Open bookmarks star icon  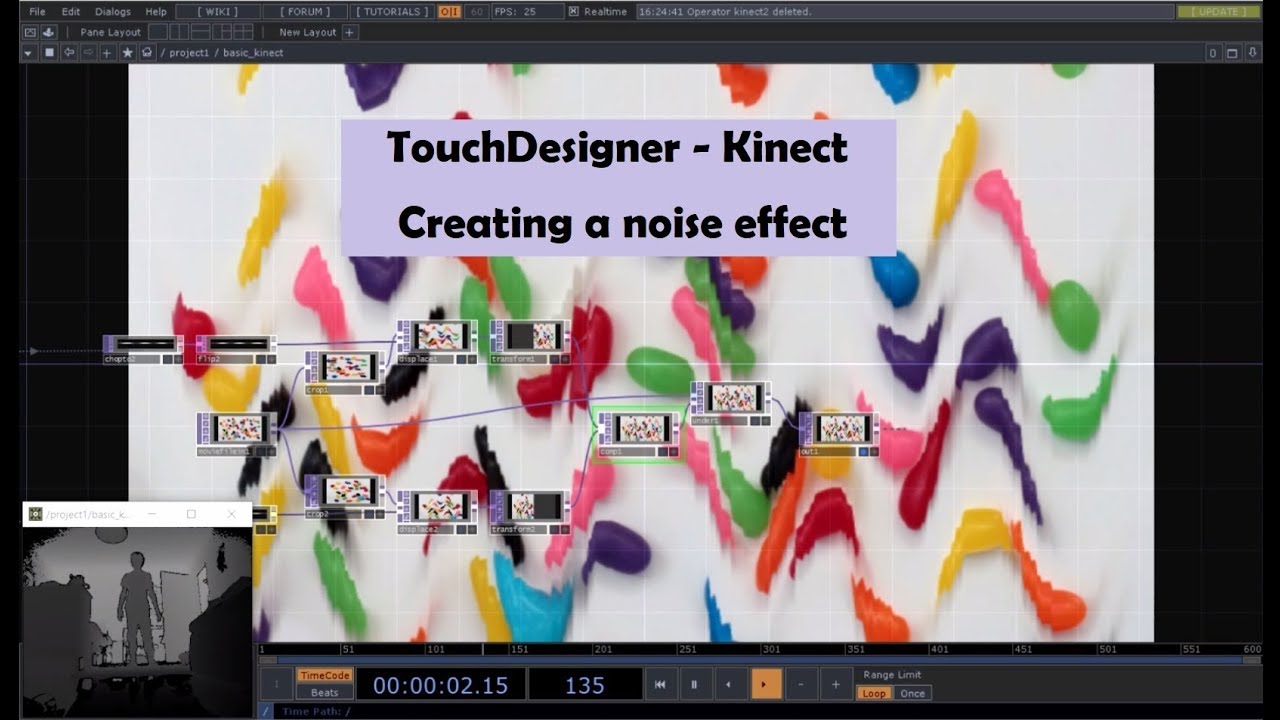coord(127,52)
